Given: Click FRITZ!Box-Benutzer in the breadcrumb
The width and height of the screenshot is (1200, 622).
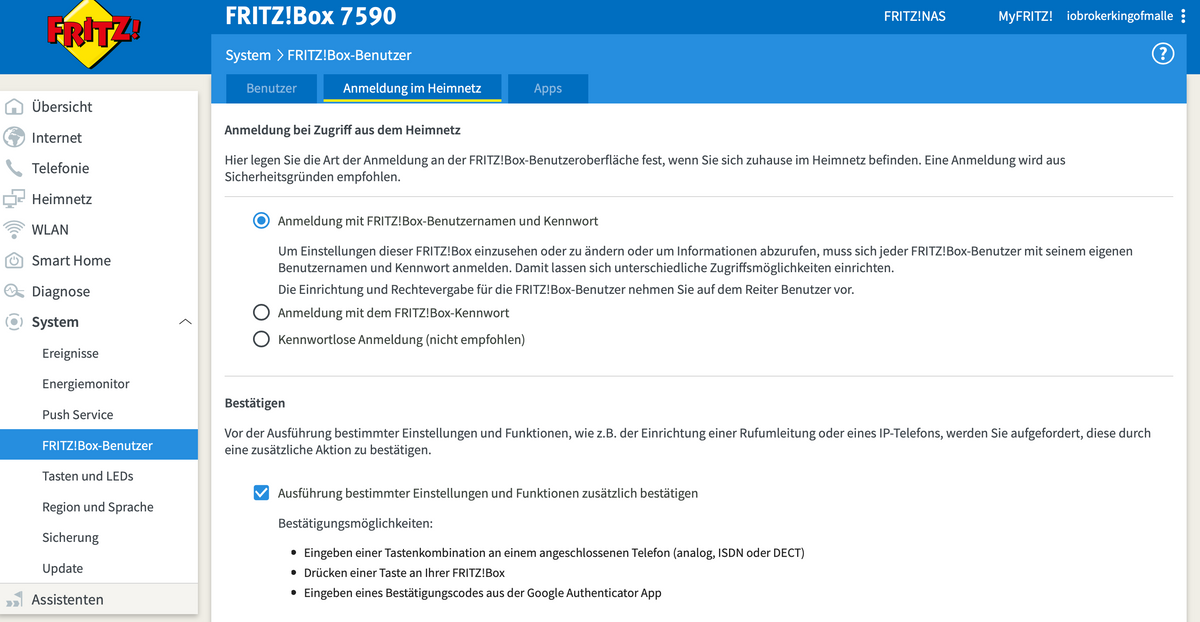Looking at the screenshot, I should pos(349,55).
